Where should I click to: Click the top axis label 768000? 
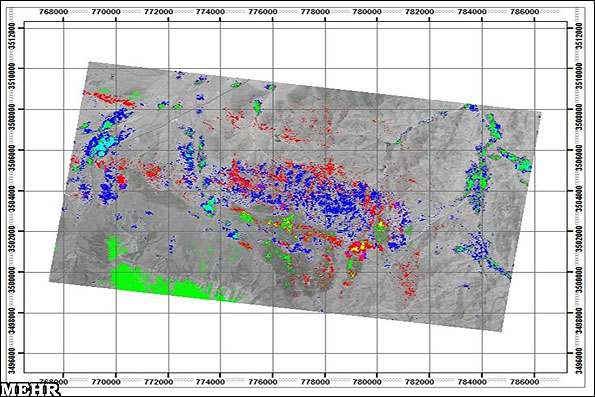click(54, 12)
